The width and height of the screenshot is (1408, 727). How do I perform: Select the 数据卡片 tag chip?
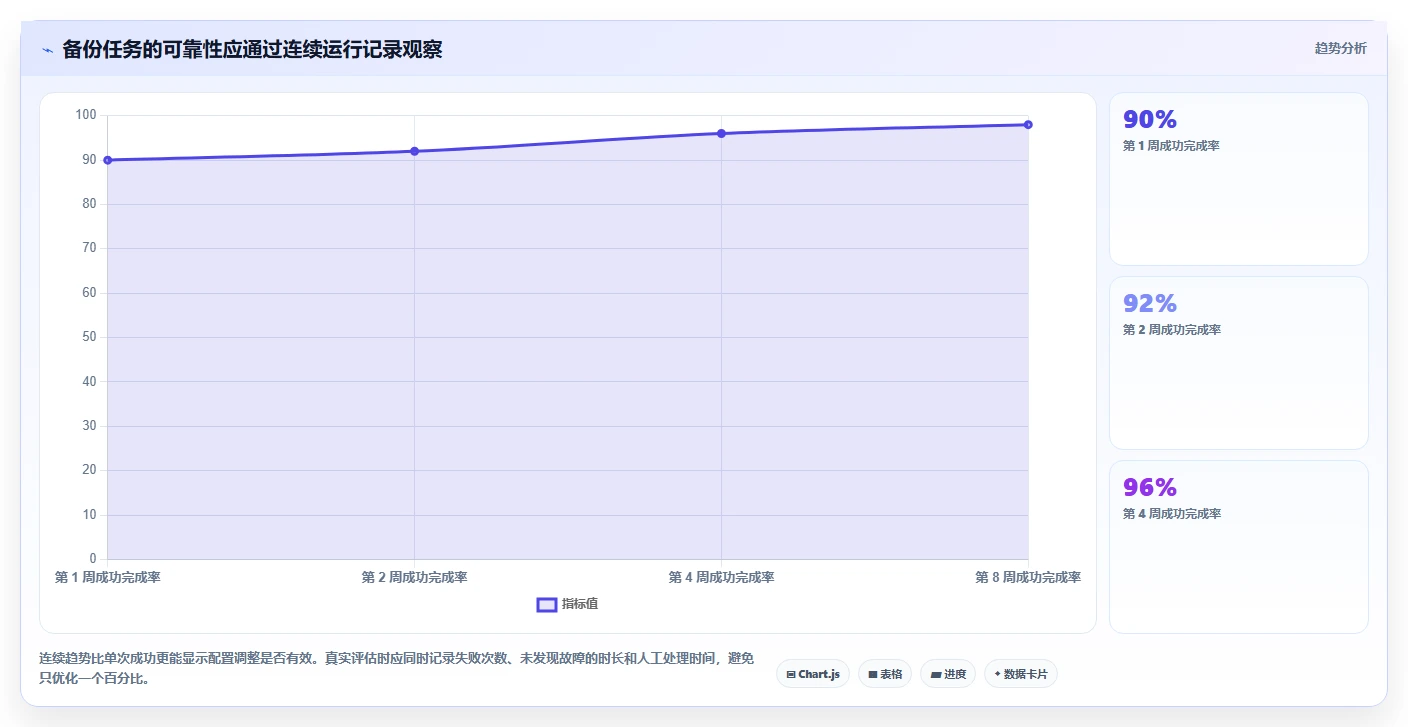tap(1021, 674)
